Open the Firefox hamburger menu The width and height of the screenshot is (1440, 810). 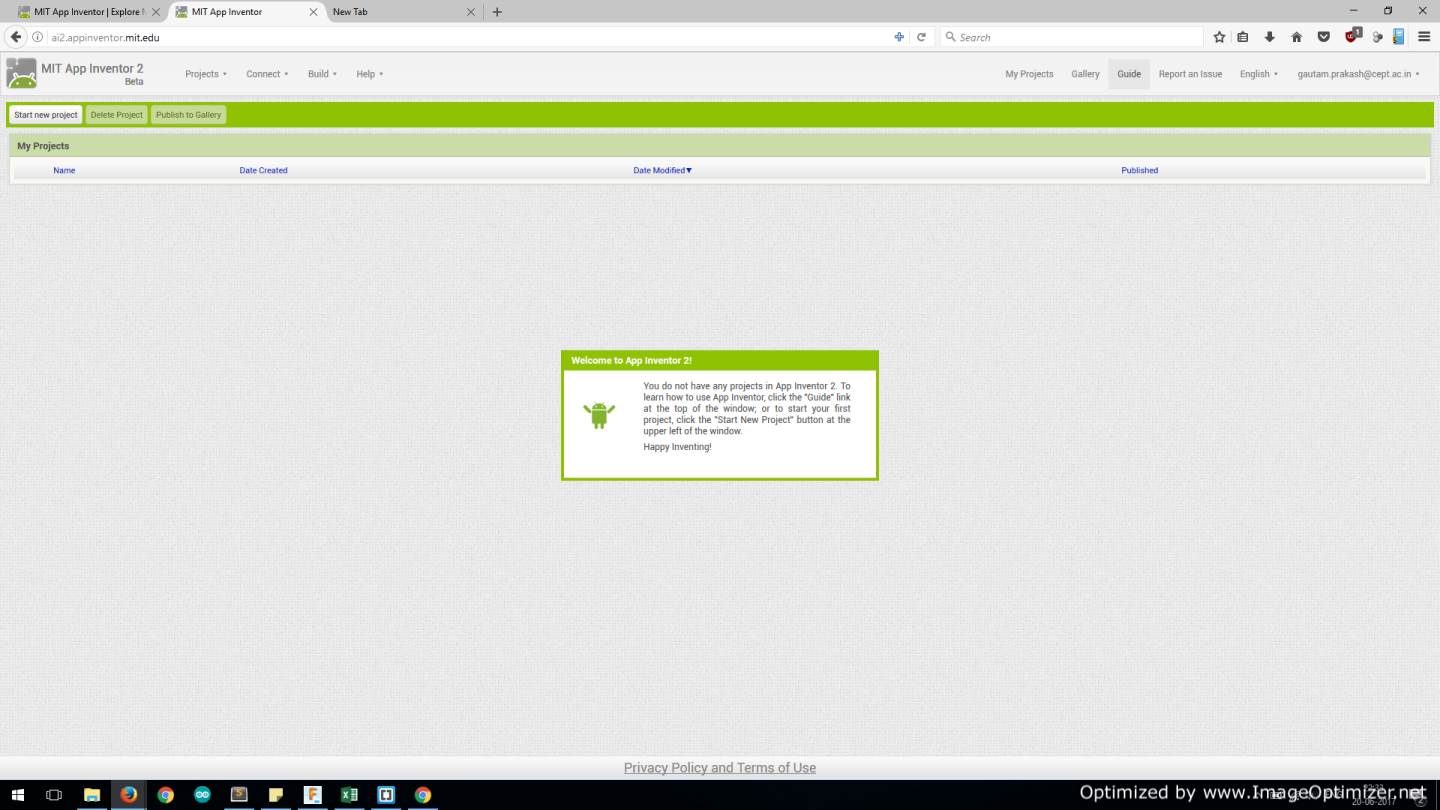click(x=1424, y=37)
